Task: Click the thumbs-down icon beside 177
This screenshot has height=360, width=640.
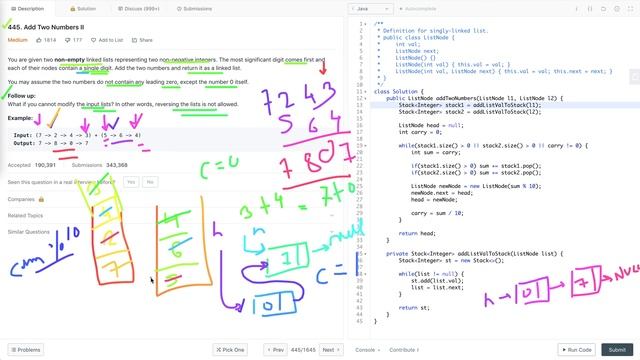Action: (68, 40)
